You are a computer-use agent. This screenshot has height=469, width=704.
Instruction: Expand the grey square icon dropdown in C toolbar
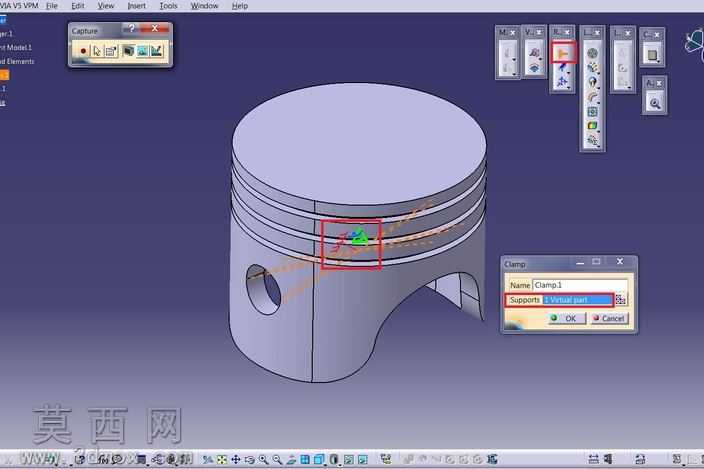658,61
